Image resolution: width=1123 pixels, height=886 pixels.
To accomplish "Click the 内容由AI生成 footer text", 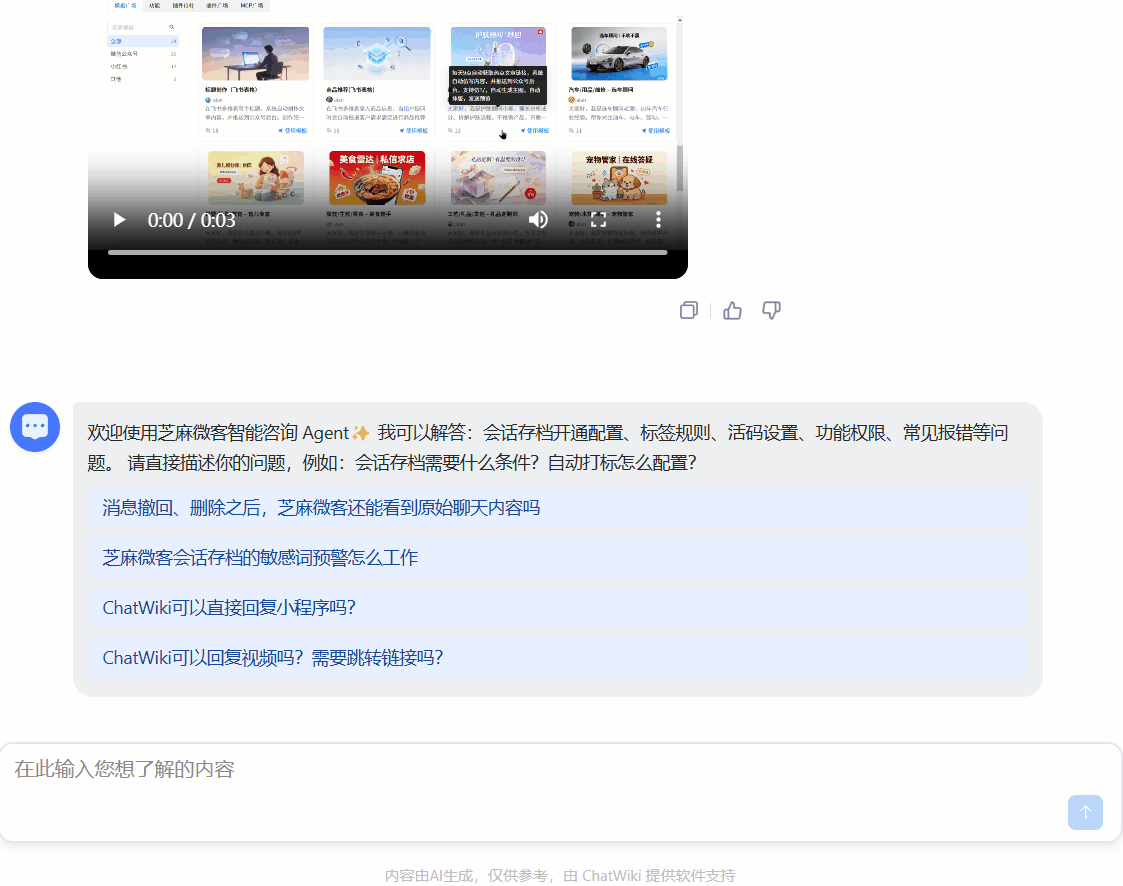I will [x=560, y=875].
